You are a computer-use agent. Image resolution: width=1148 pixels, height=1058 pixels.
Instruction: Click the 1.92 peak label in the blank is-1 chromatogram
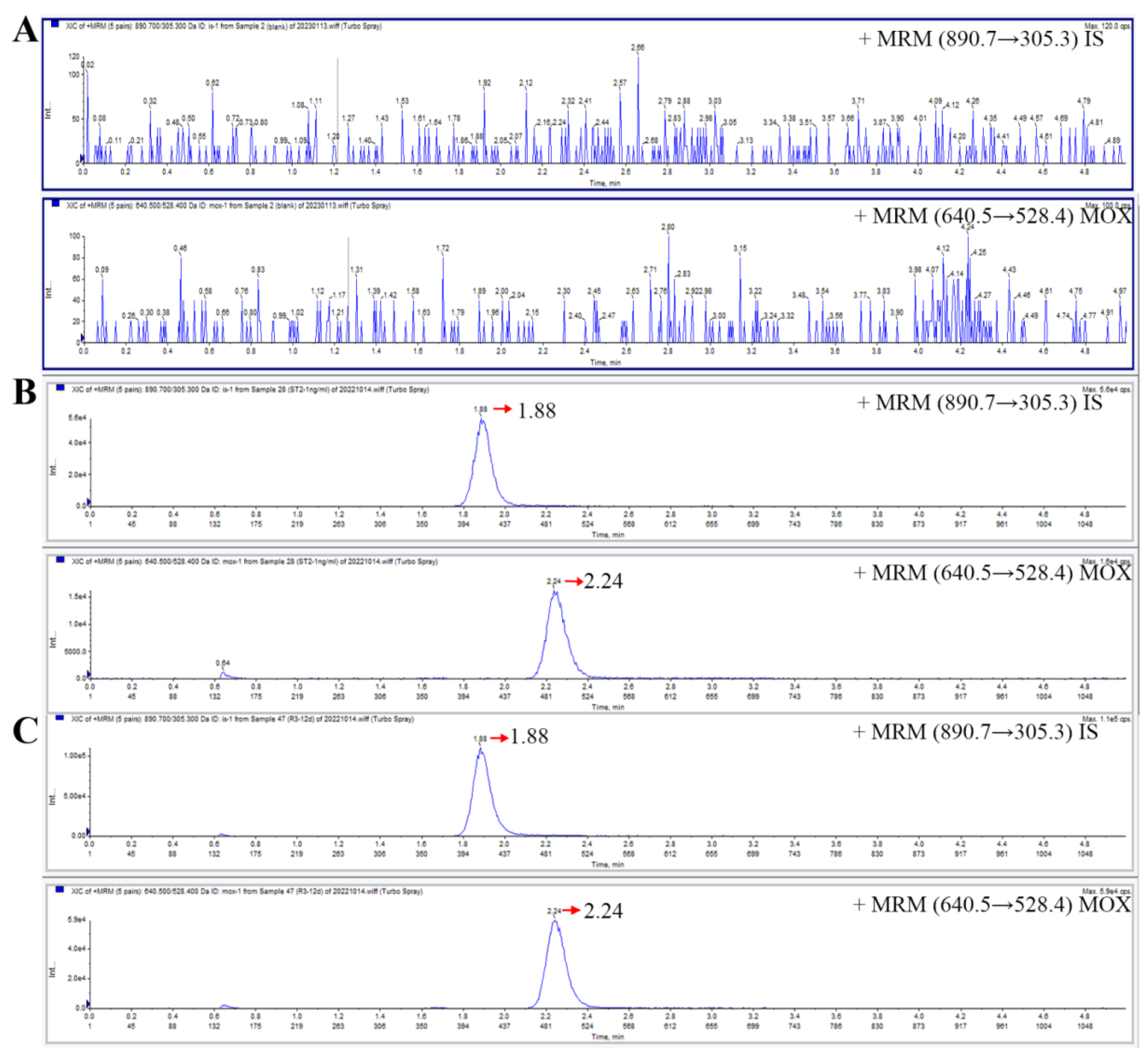[x=484, y=83]
